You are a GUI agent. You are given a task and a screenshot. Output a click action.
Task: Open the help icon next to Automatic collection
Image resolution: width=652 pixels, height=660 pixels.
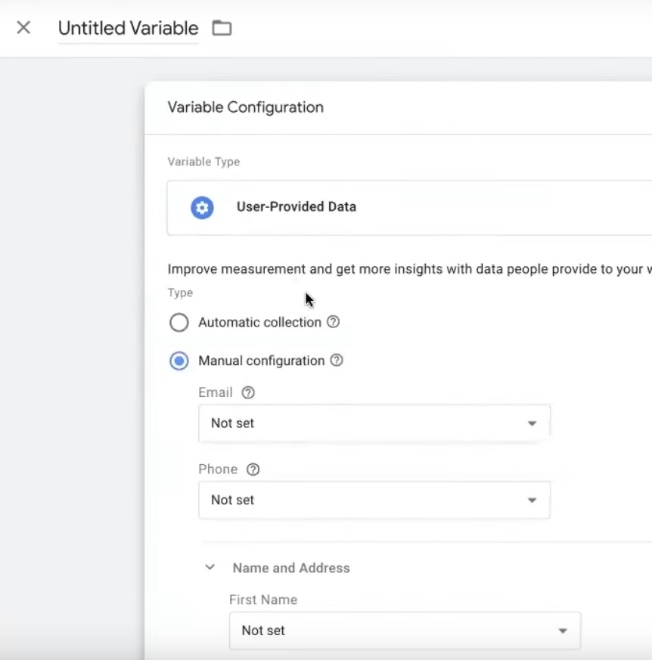(x=334, y=322)
